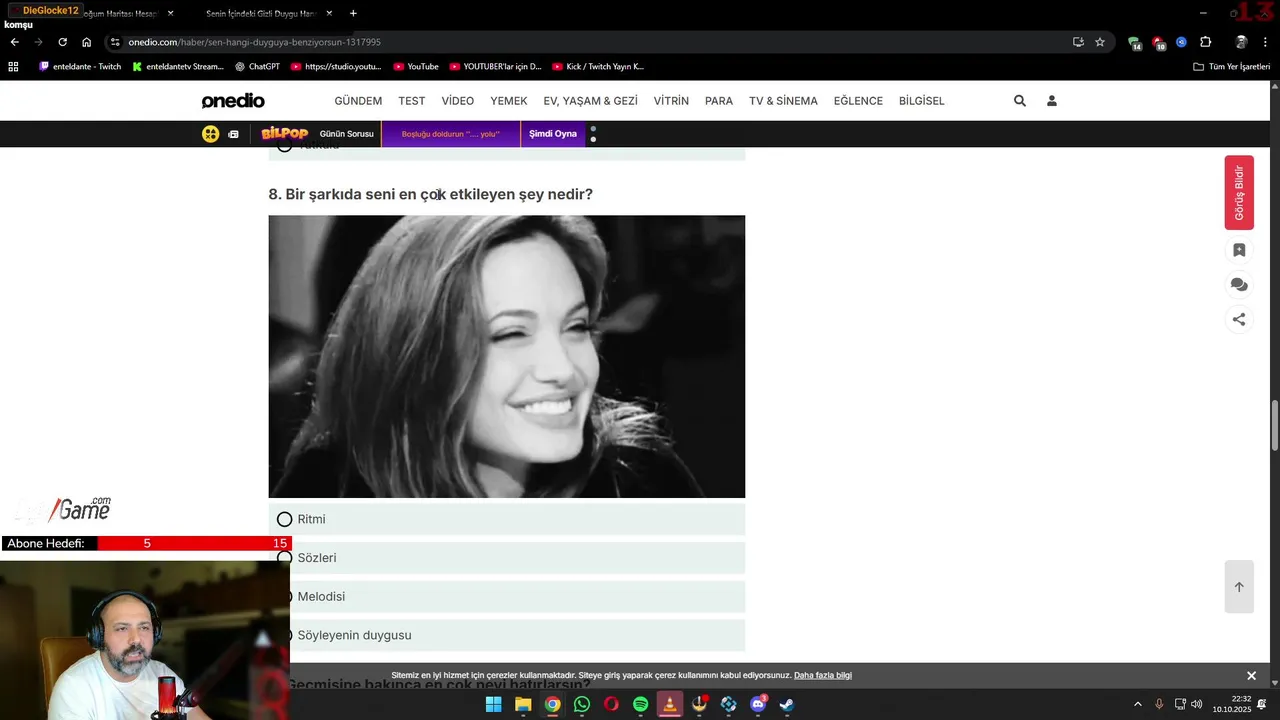Click the Bilpop emoji face icon

(210, 134)
